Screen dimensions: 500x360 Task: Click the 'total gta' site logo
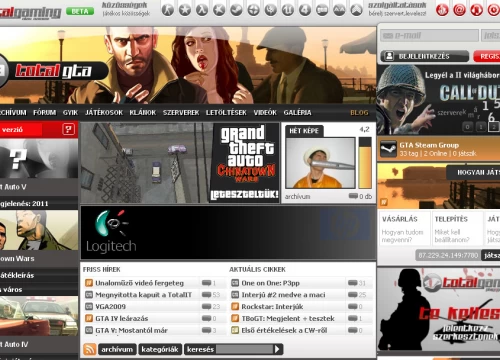click(x=53, y=71)
